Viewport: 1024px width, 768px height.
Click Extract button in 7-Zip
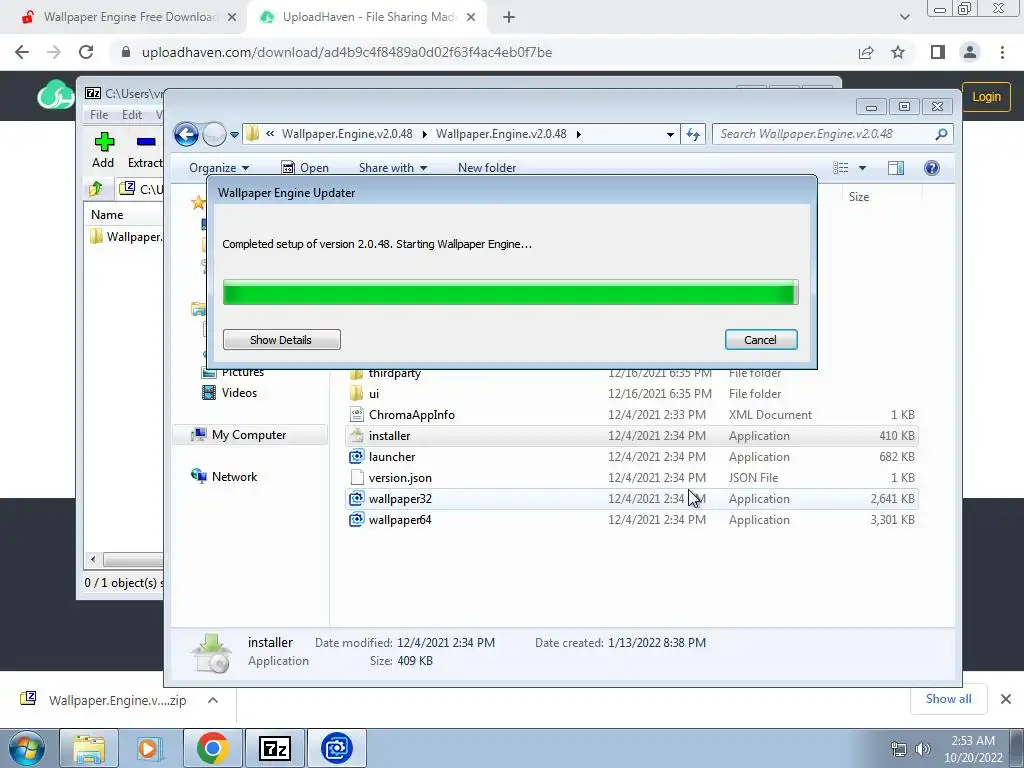point(145,150)
